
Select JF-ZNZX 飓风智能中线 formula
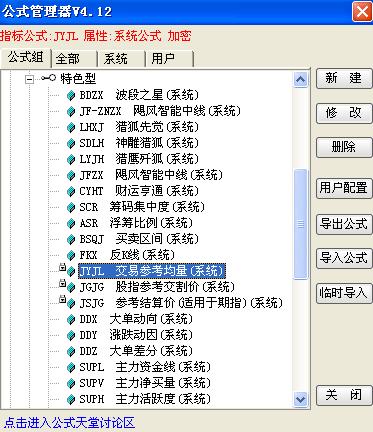pos(160,112)
